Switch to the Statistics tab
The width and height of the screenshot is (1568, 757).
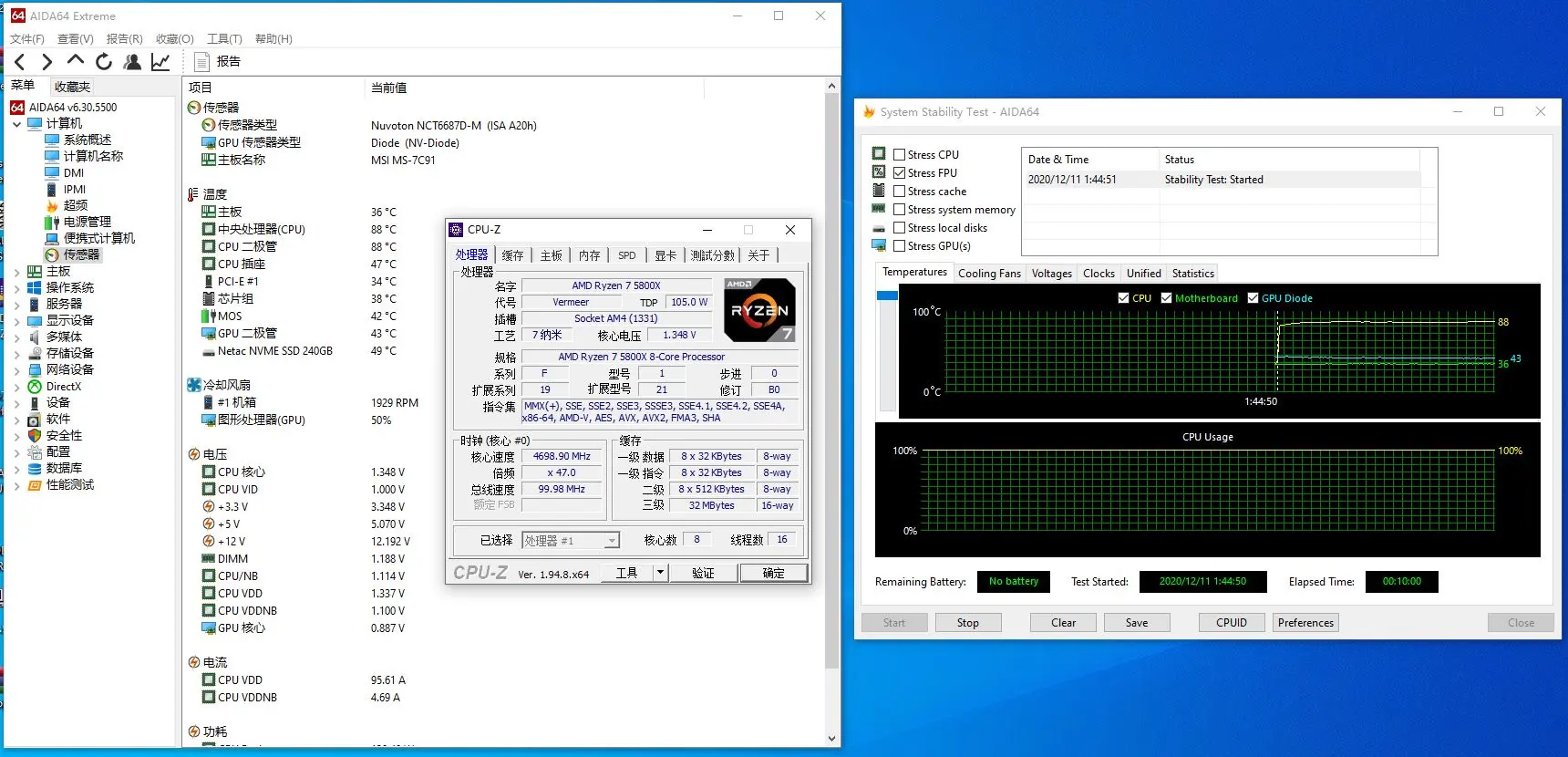(1192, 273)
